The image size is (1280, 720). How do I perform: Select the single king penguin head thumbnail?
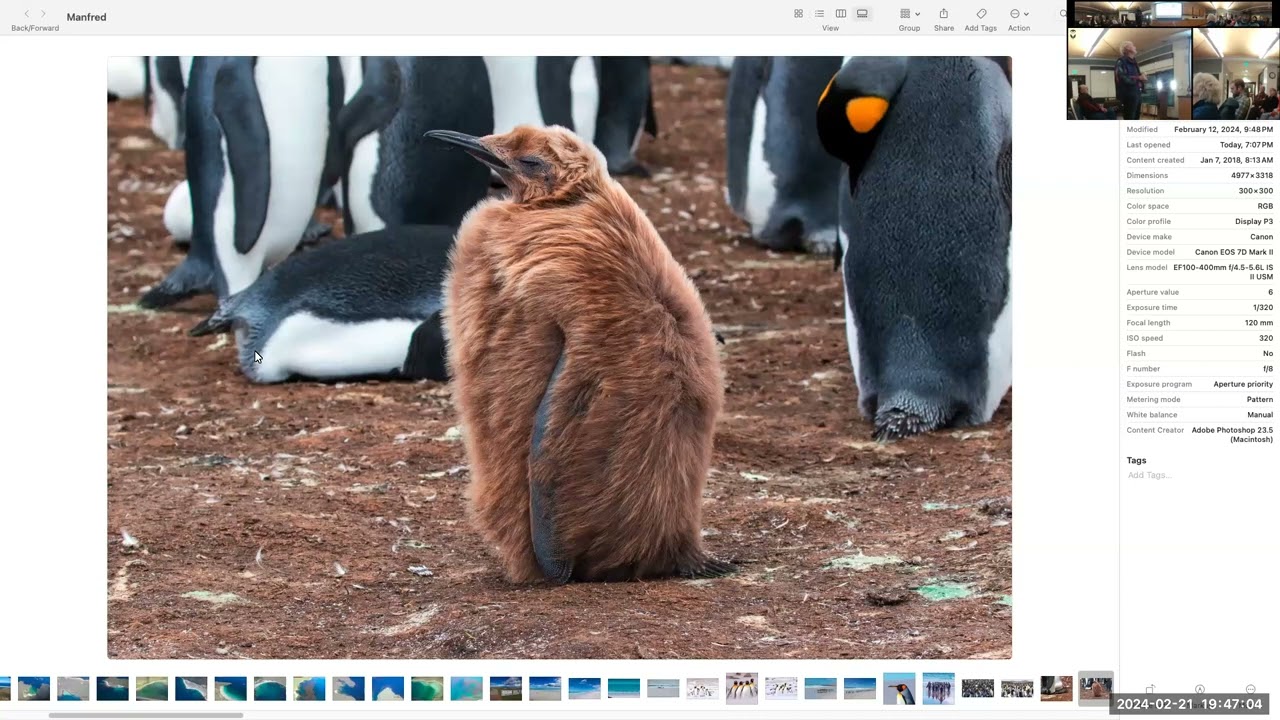point(899,688)
